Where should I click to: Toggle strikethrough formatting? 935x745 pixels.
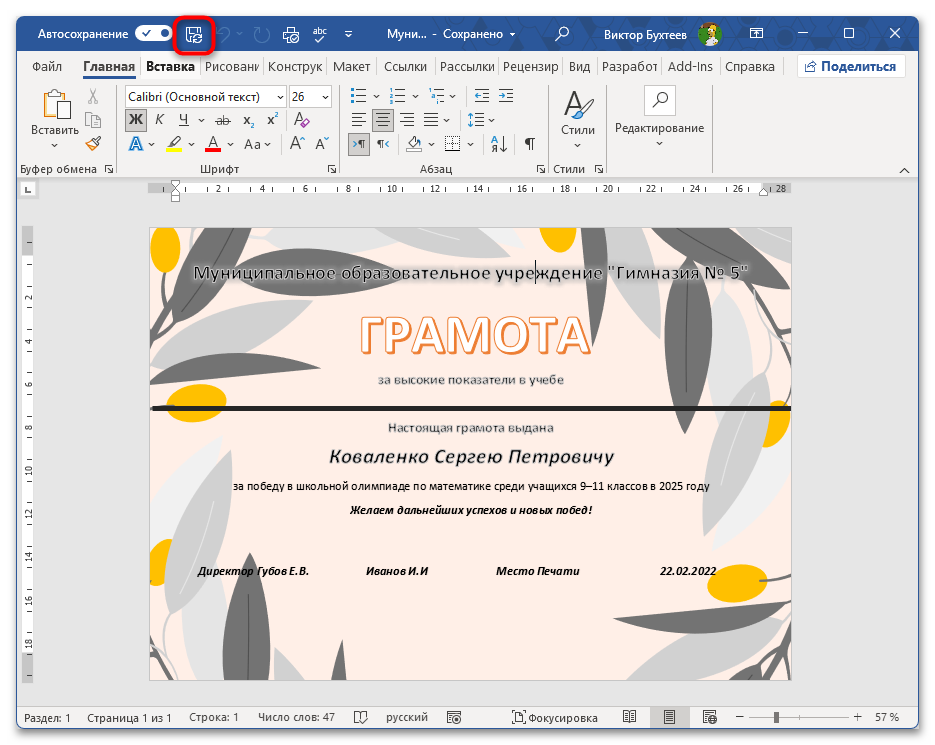point(223,120)
